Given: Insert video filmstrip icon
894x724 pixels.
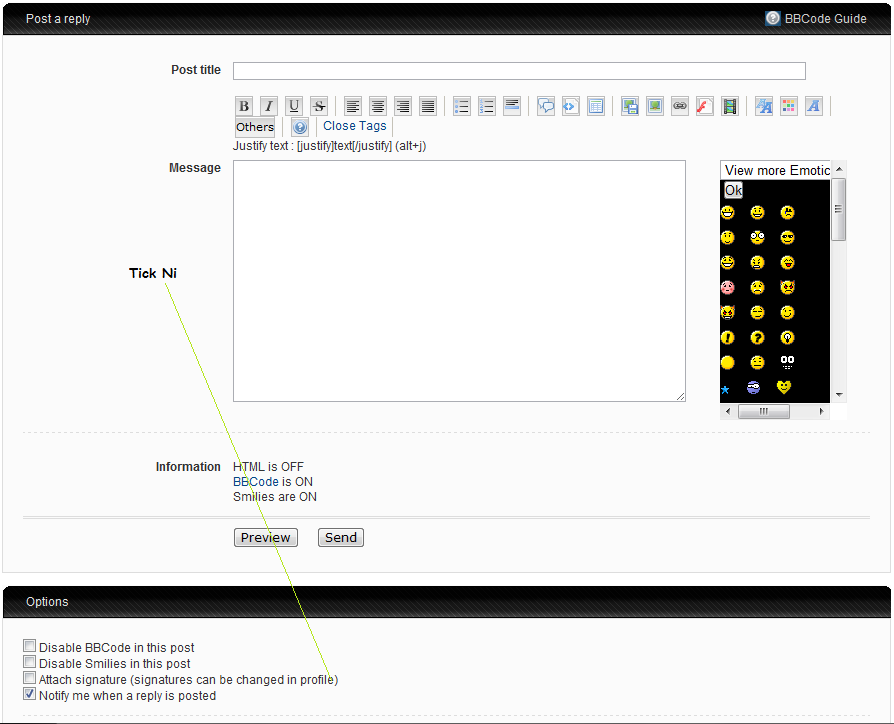Looking at the screenshot, I should coord(730,106).
